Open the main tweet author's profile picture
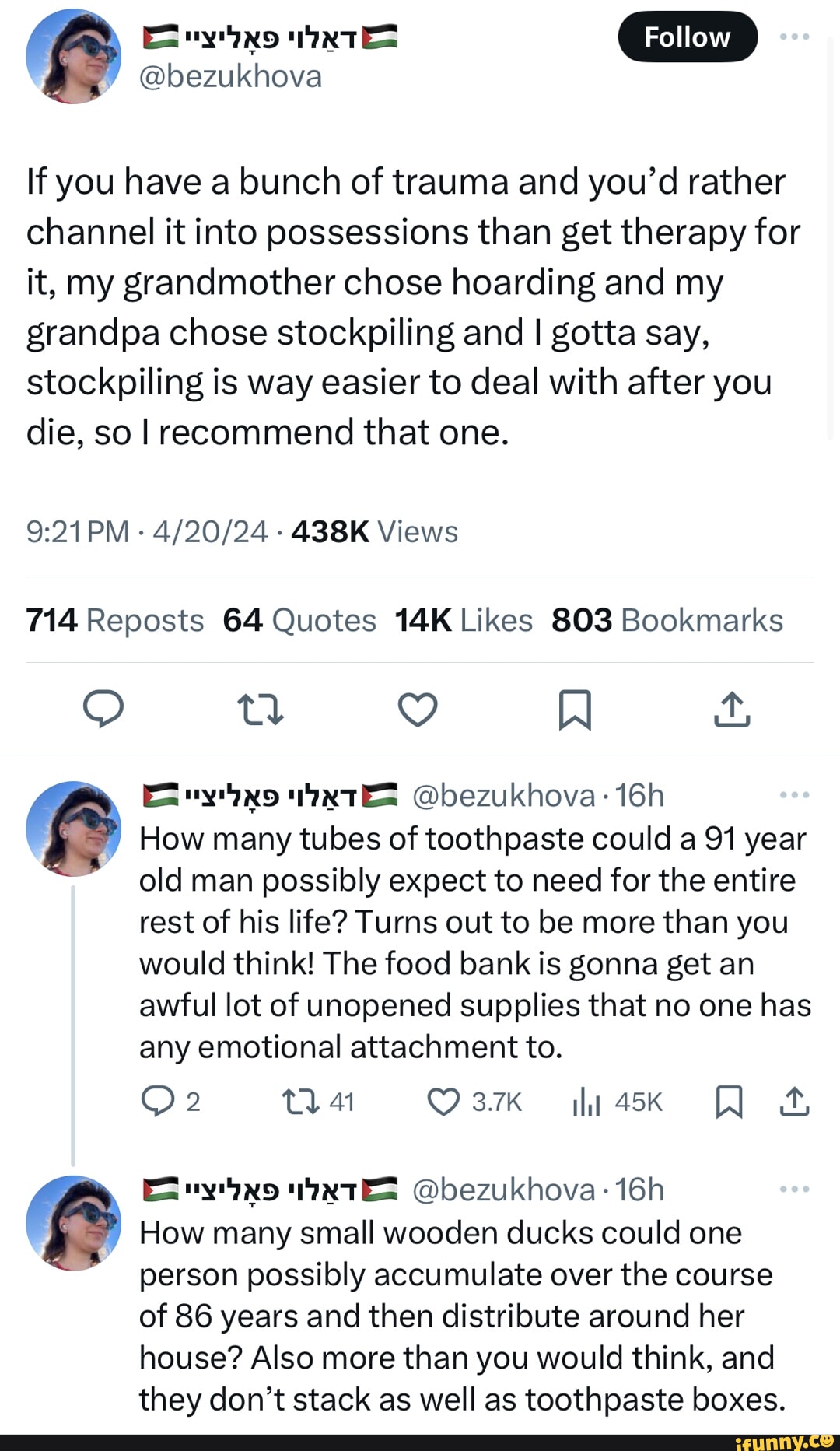This screenshot has width=840, height=1451. point(74,56)
